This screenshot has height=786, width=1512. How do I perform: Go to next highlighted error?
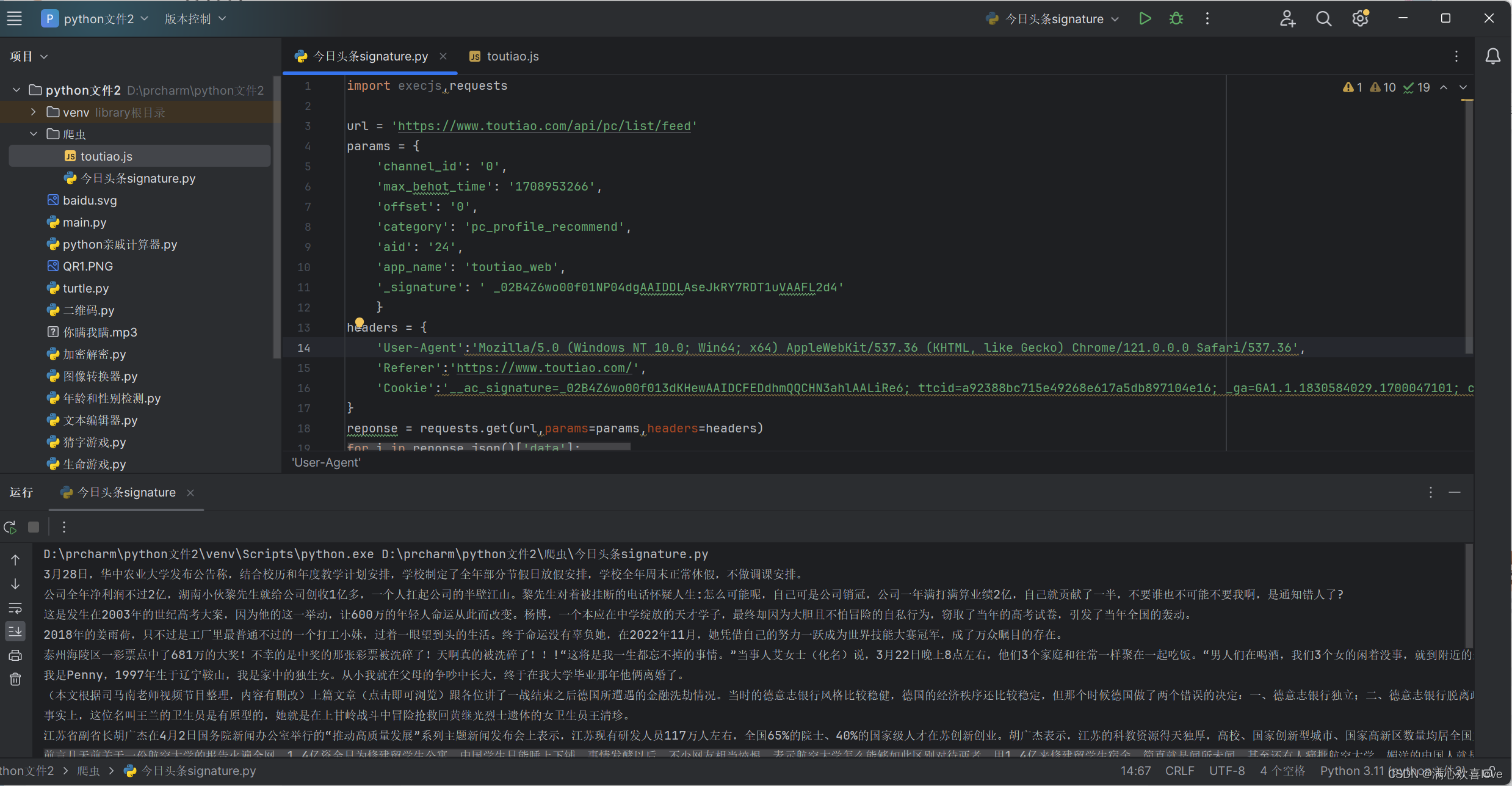1463,87
